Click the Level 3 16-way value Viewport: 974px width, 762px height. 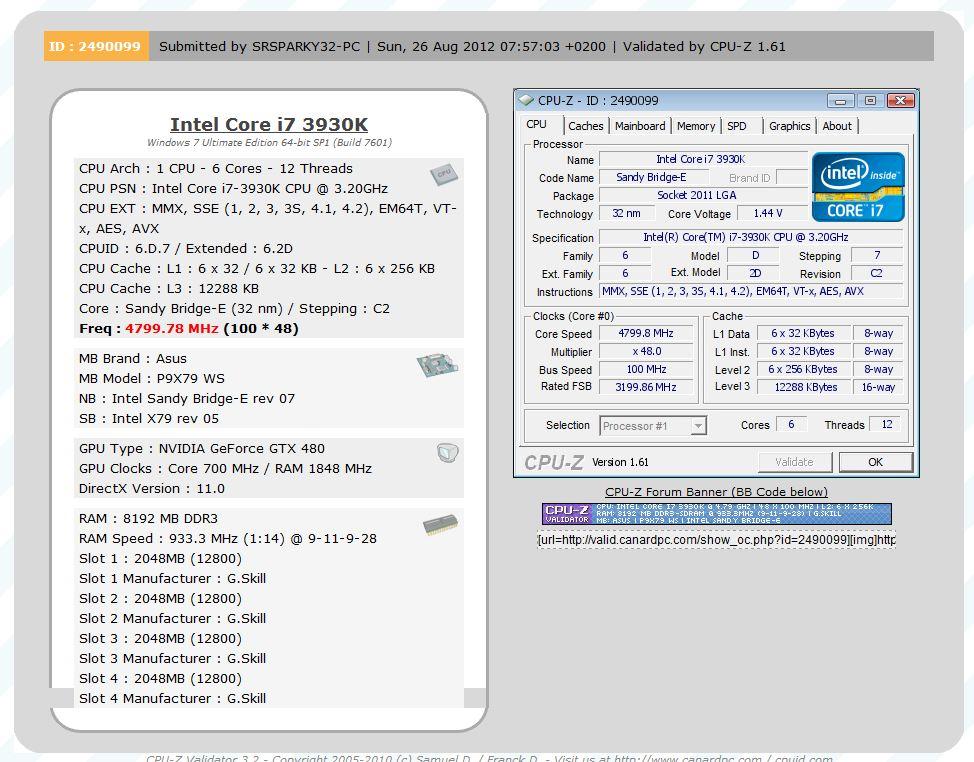pos(878,387)
